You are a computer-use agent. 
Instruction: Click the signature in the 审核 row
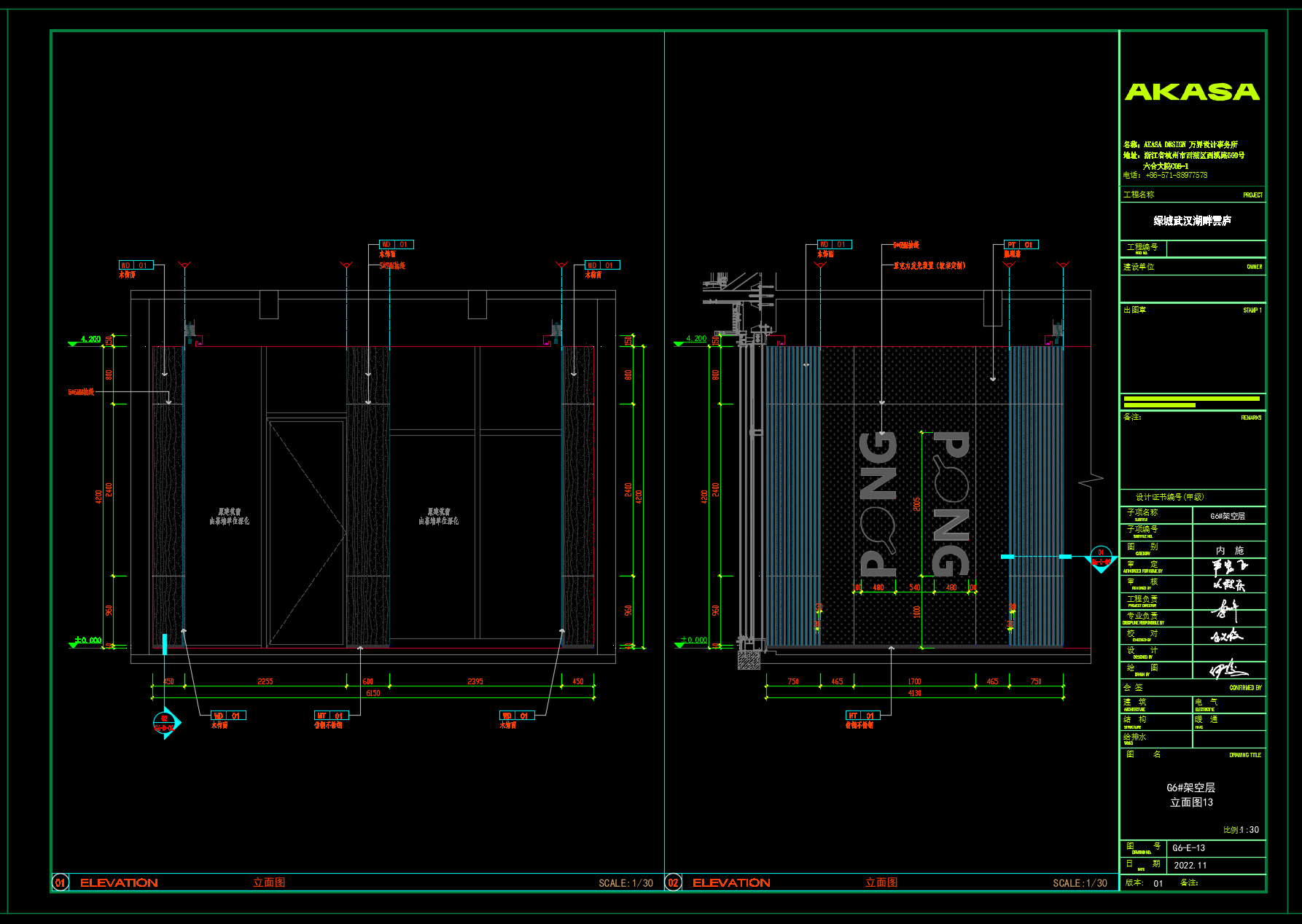click(1229, 584)
